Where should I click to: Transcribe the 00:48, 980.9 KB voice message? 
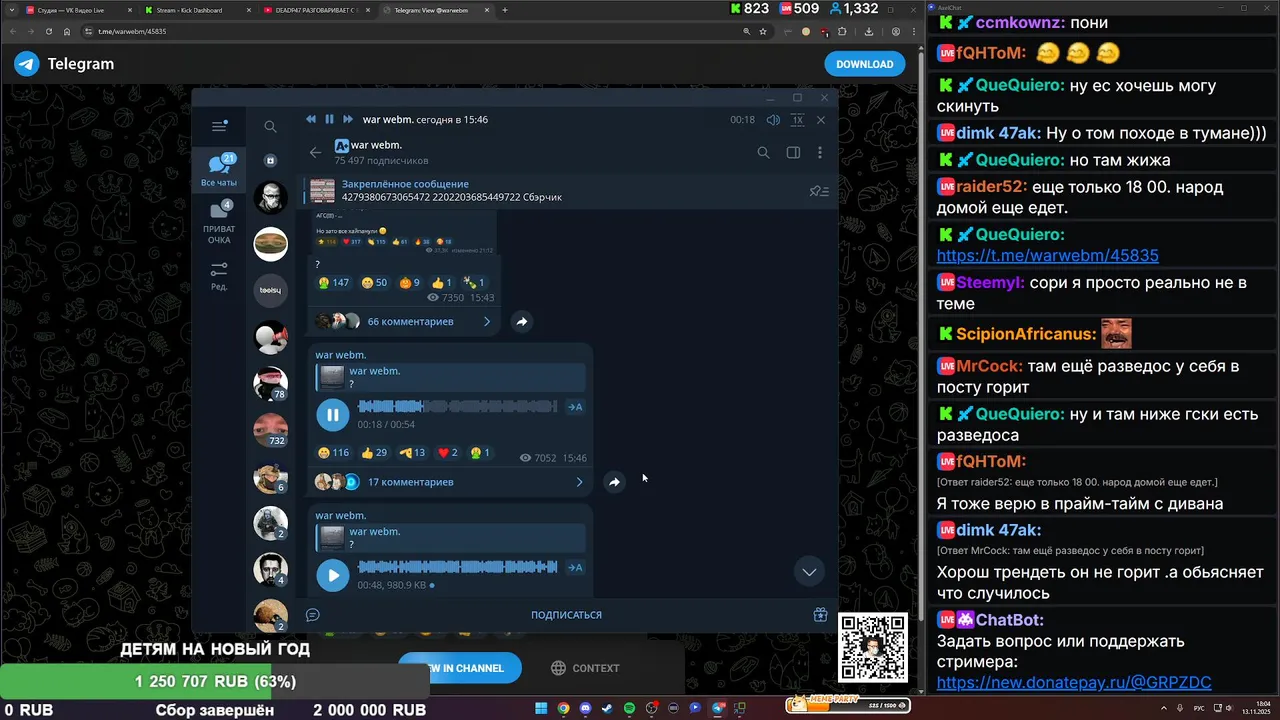(x=575, y=568)
